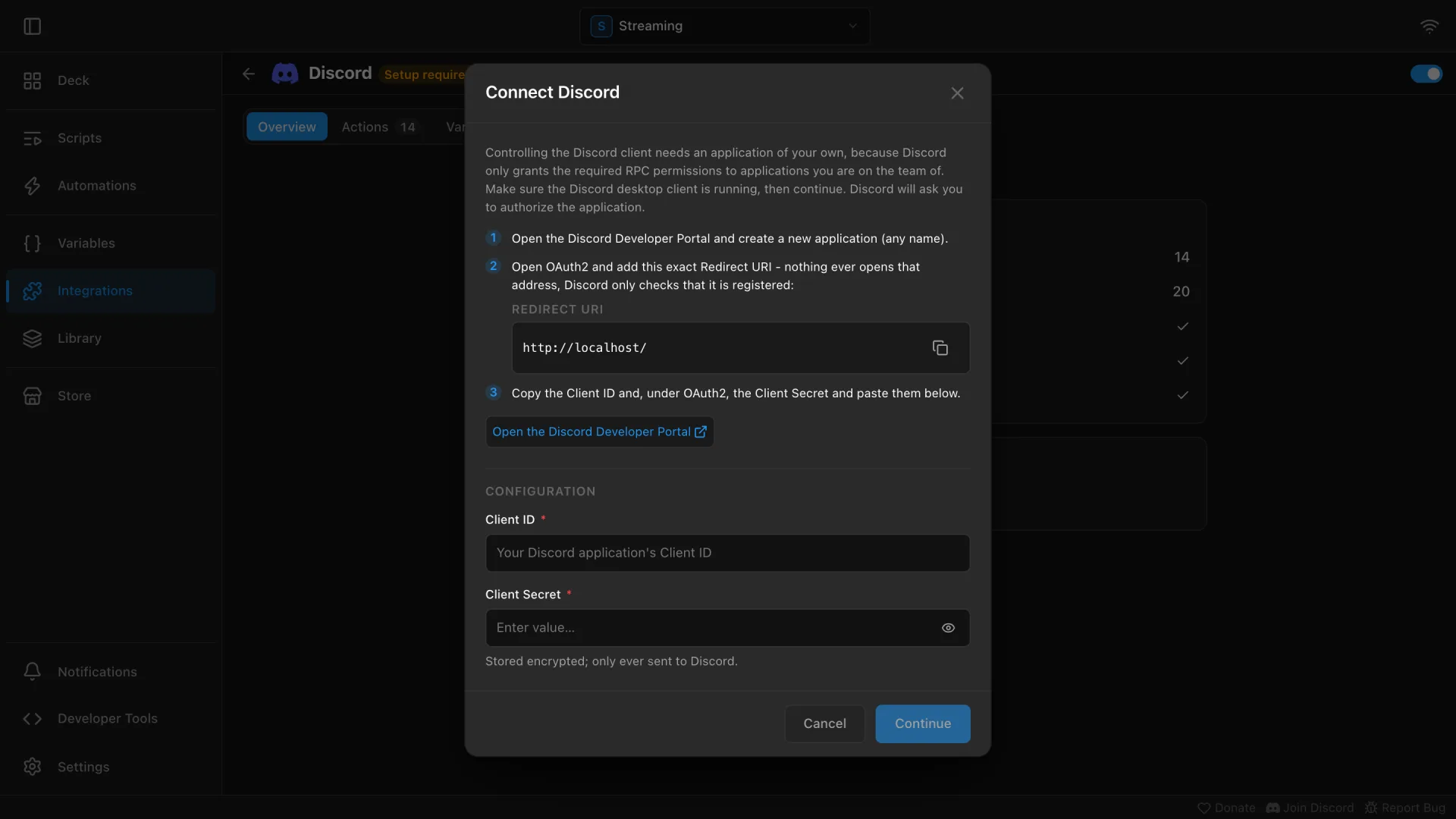This screenshot has height=819, width=1456.
Task: Open the Discord Developer Portal link
Action: pos(599,431)
